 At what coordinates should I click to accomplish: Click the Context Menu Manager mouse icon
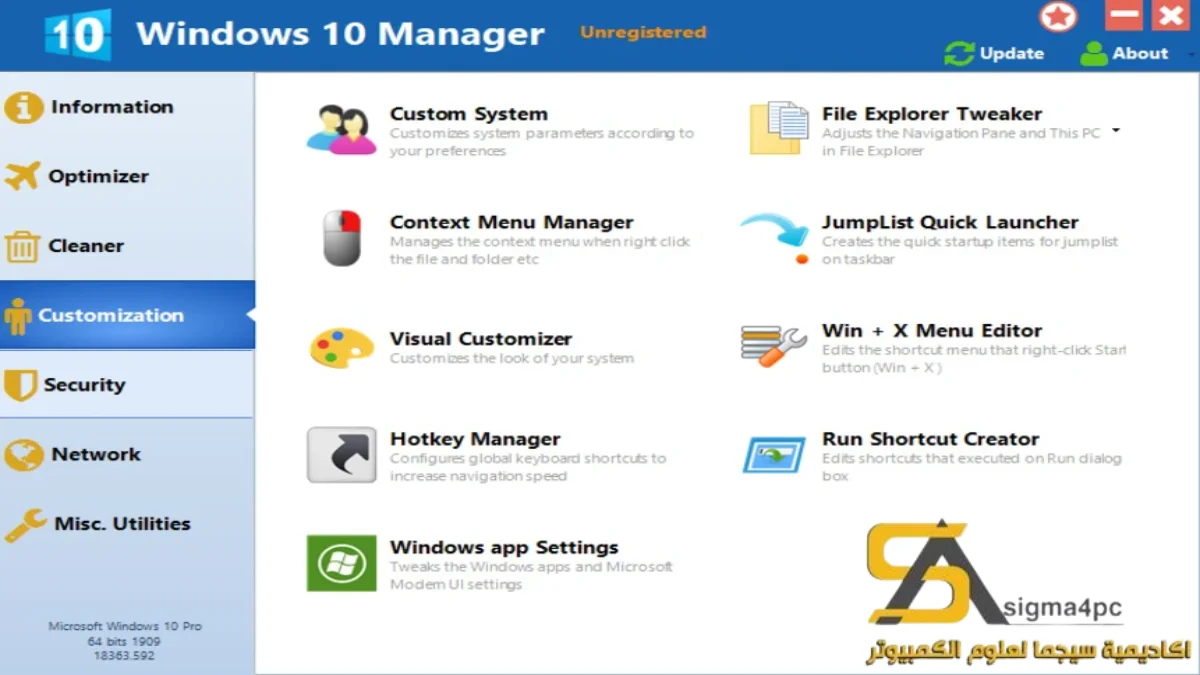click(342, 238)
